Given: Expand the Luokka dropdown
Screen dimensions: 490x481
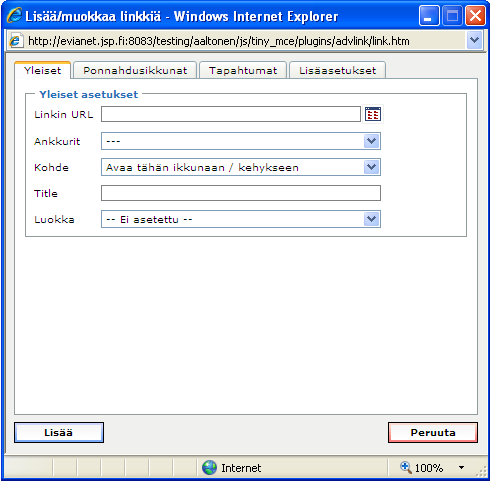Looking at the screenshot, I should click(372, 219).
